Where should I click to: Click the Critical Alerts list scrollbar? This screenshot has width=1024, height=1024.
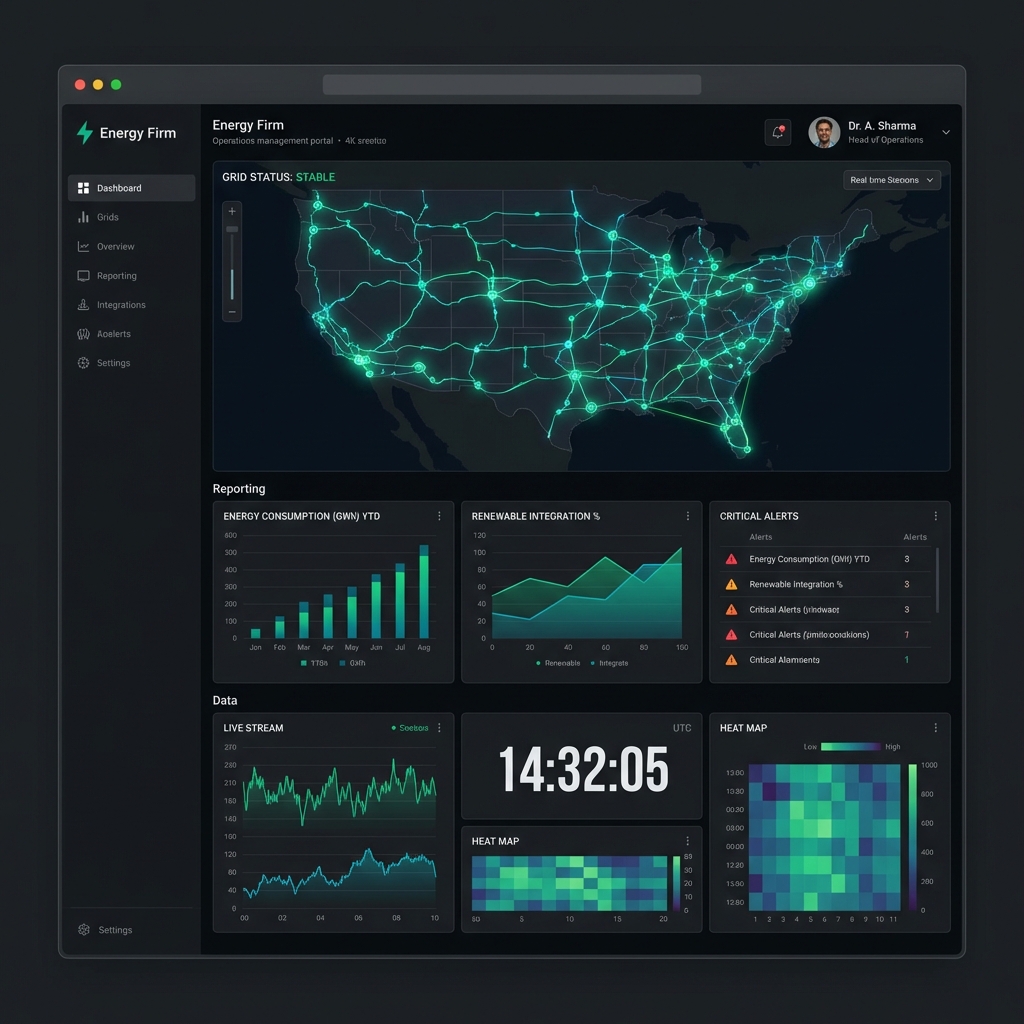coord(937,580)
